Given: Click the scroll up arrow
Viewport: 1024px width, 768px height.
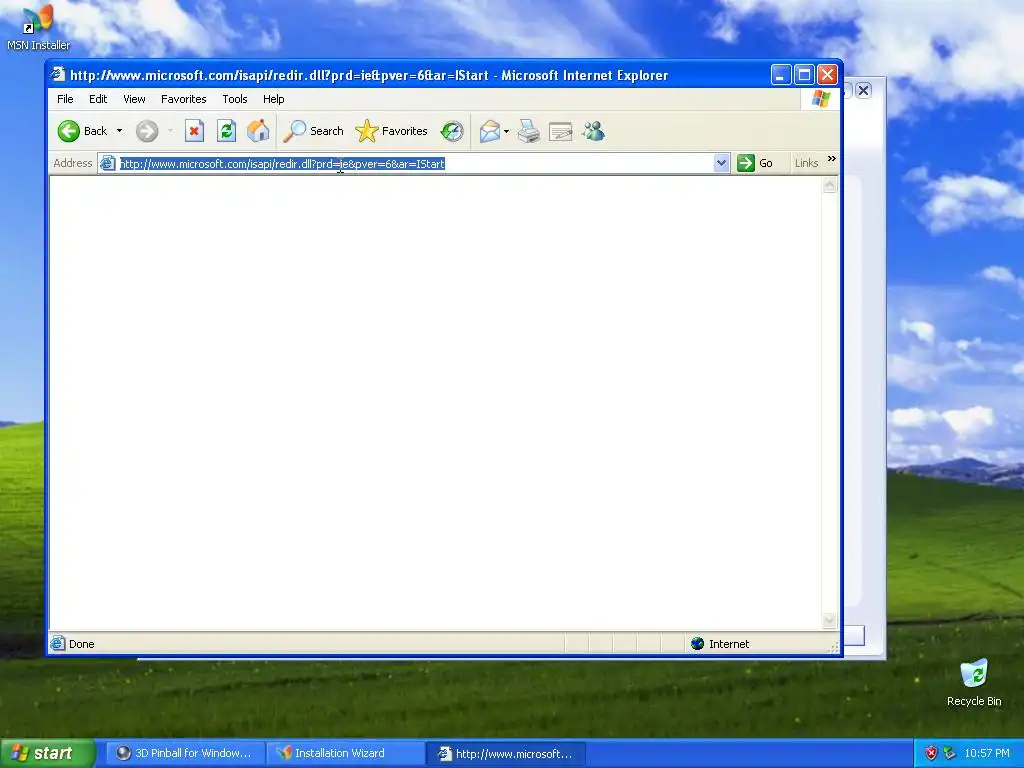Looking at the screenshot, I should pyautogui.click(x=829, y=185).
